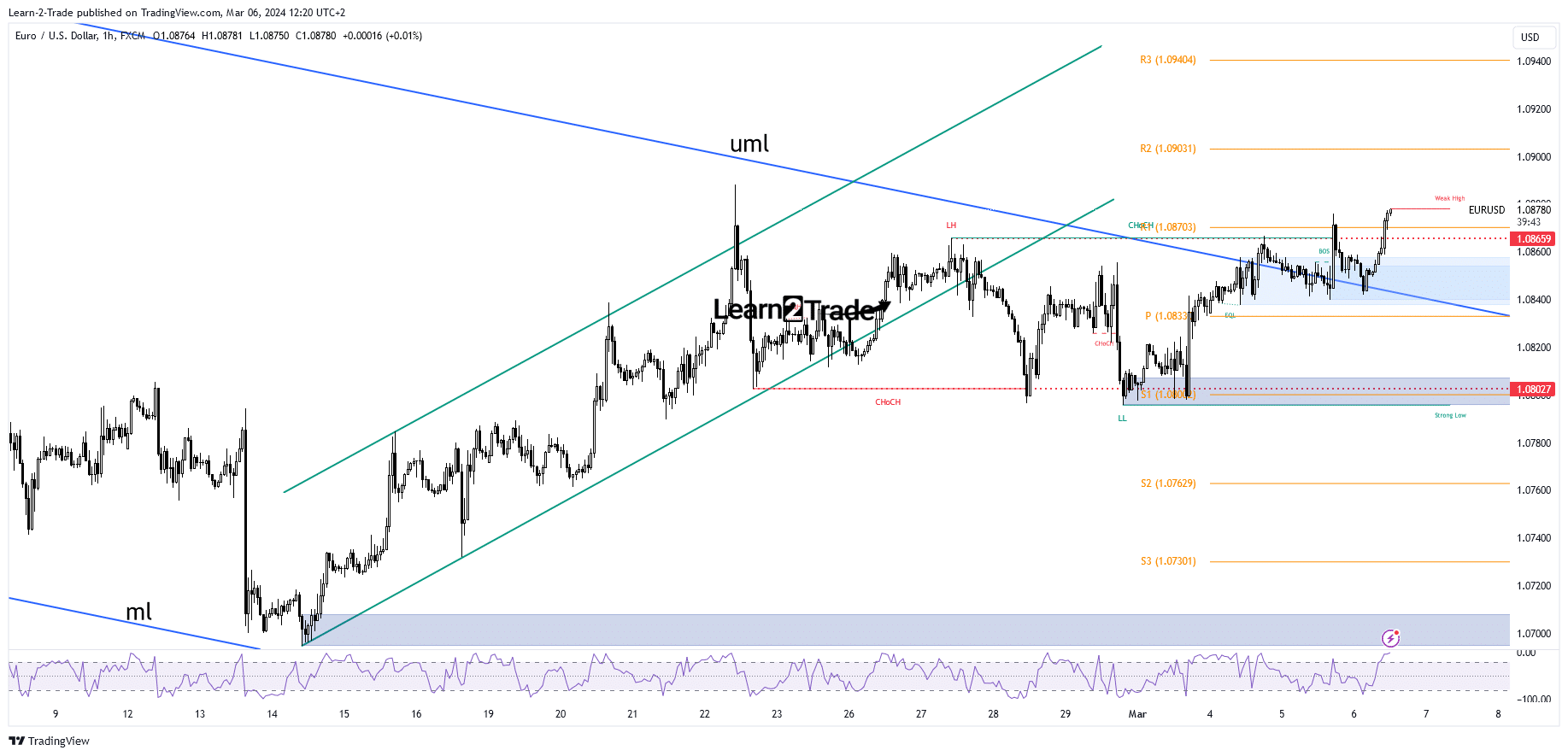Click the open value O1.08764
The width and height of the screenshot is (1568, 756).
click(174, 36)
